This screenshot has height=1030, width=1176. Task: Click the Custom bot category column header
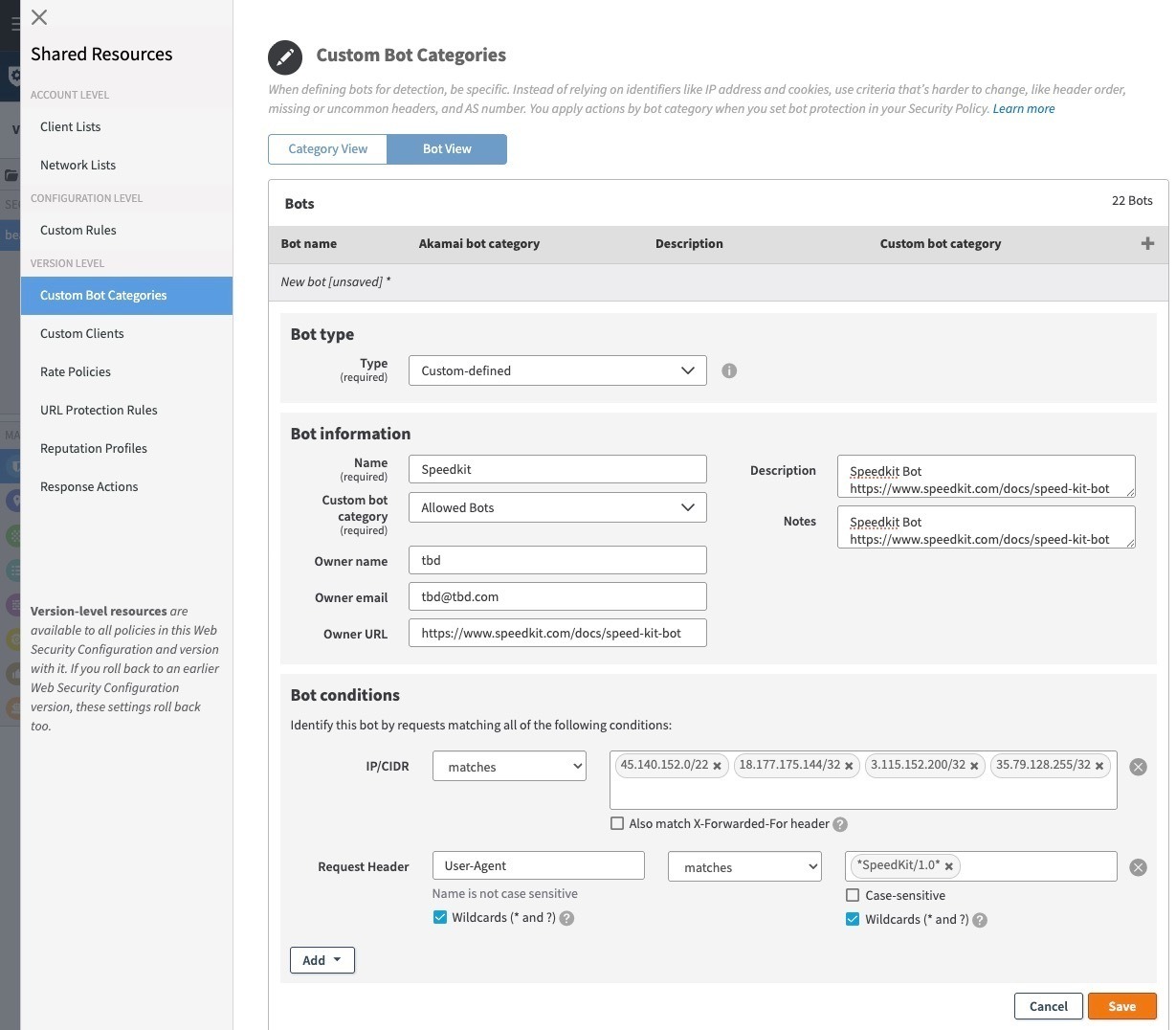click(x=940, y=243)
